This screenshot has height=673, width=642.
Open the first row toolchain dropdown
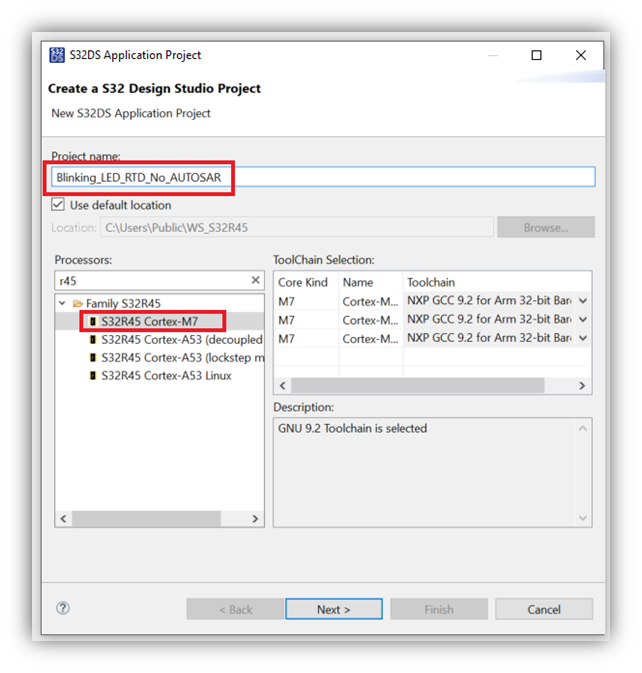[x=582, y=300]
